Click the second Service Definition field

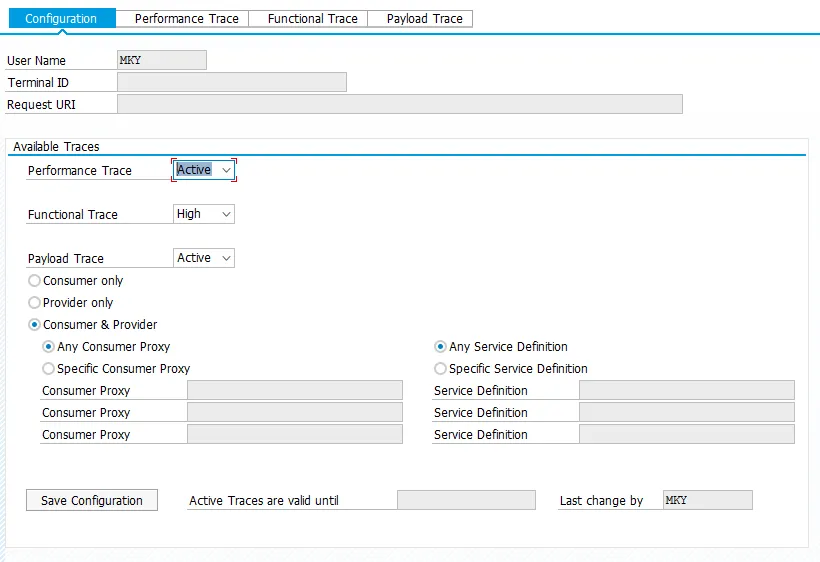(x=687, y=412)
